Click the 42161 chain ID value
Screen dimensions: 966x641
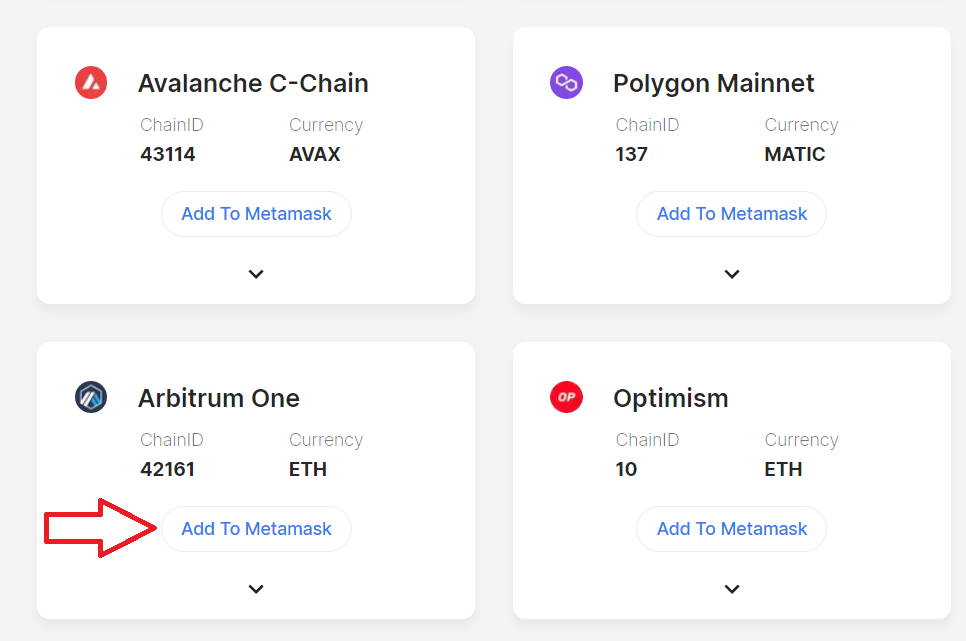pos(168,469)
